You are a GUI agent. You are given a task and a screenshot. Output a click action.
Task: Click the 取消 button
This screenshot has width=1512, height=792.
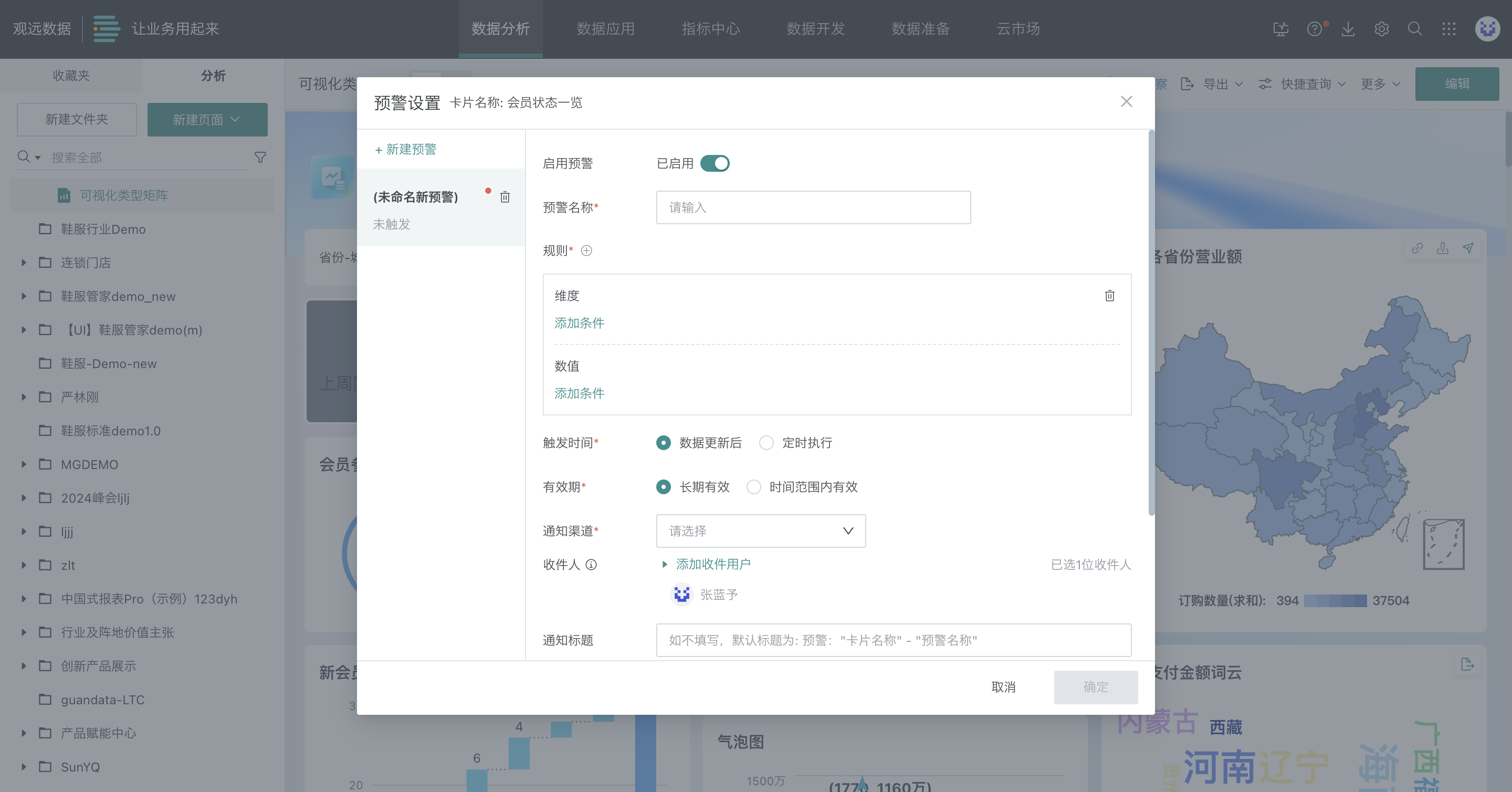pos(1003,687)
